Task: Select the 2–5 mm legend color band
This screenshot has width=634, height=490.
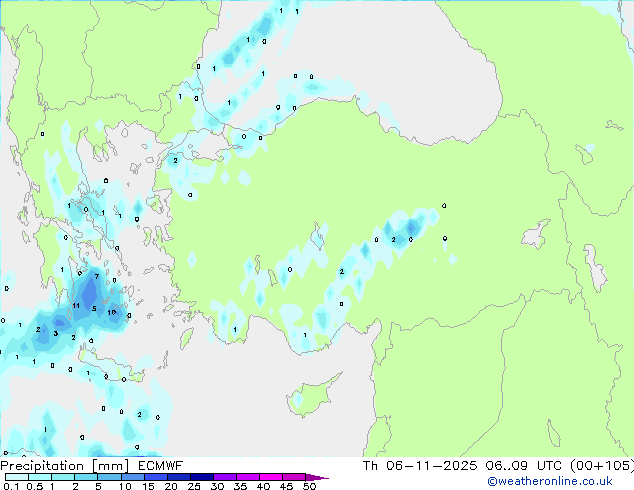Action: coord(86,477)
